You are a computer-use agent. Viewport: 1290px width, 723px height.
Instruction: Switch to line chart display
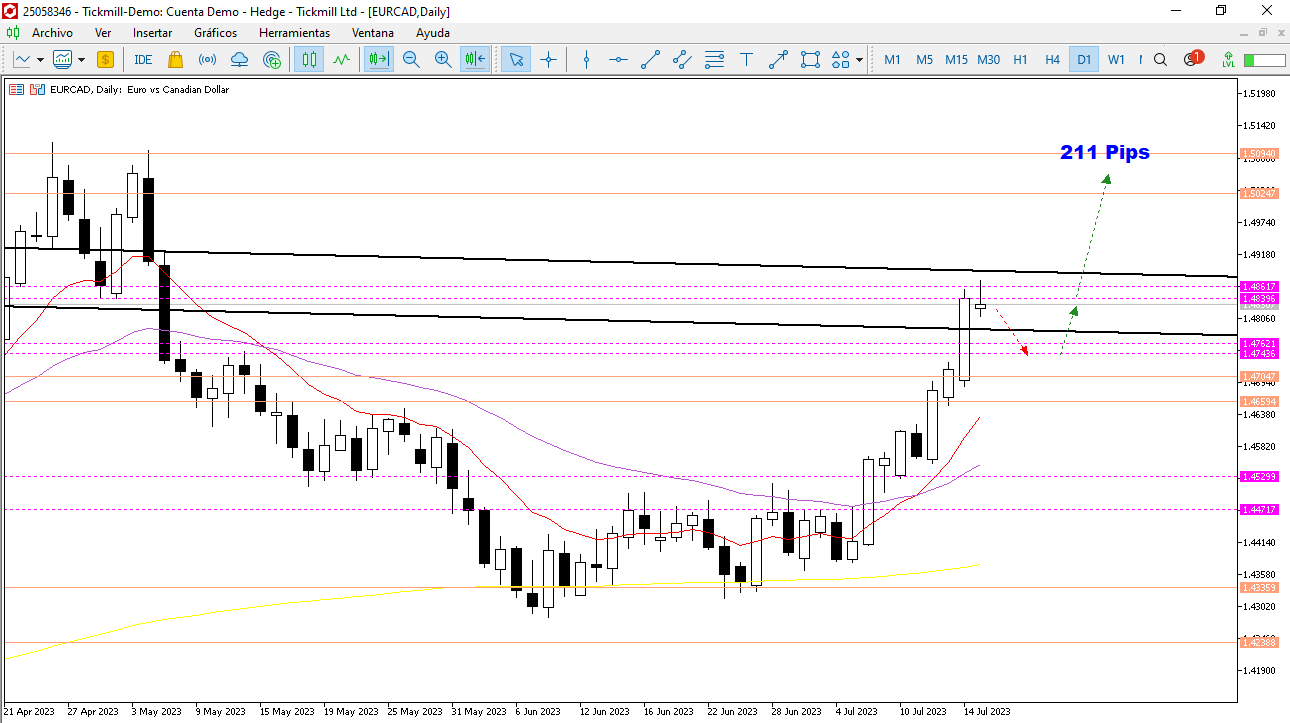342,59
